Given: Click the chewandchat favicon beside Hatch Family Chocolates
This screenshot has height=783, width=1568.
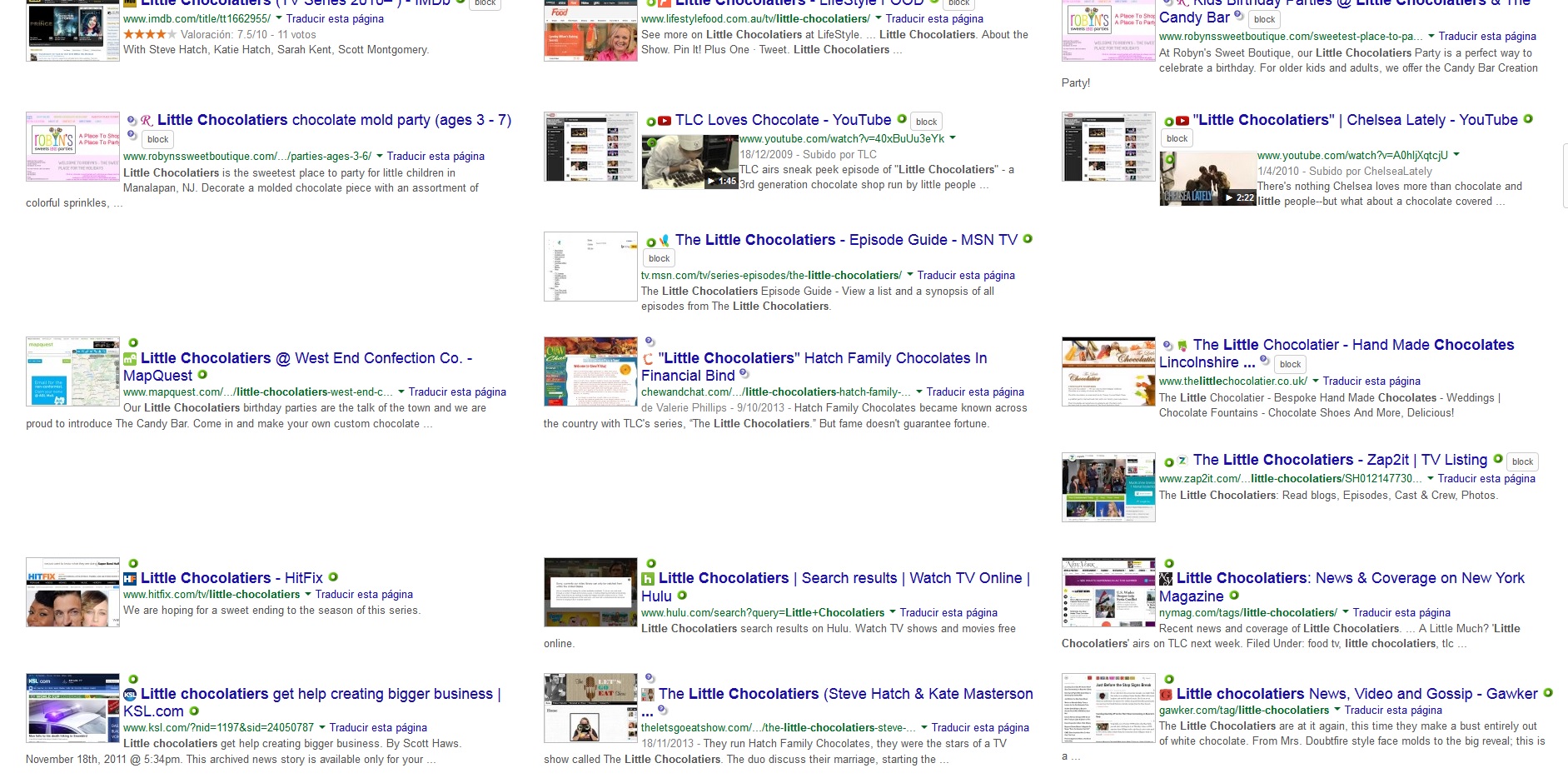Looking at the screenshot, I should tap(648, 359).
